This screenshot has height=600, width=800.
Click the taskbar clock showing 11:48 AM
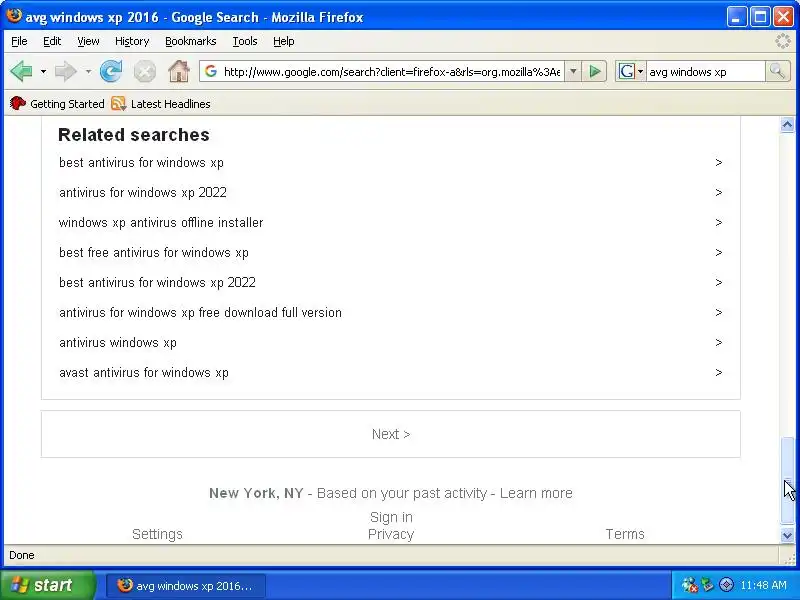(x=763, y=585)
